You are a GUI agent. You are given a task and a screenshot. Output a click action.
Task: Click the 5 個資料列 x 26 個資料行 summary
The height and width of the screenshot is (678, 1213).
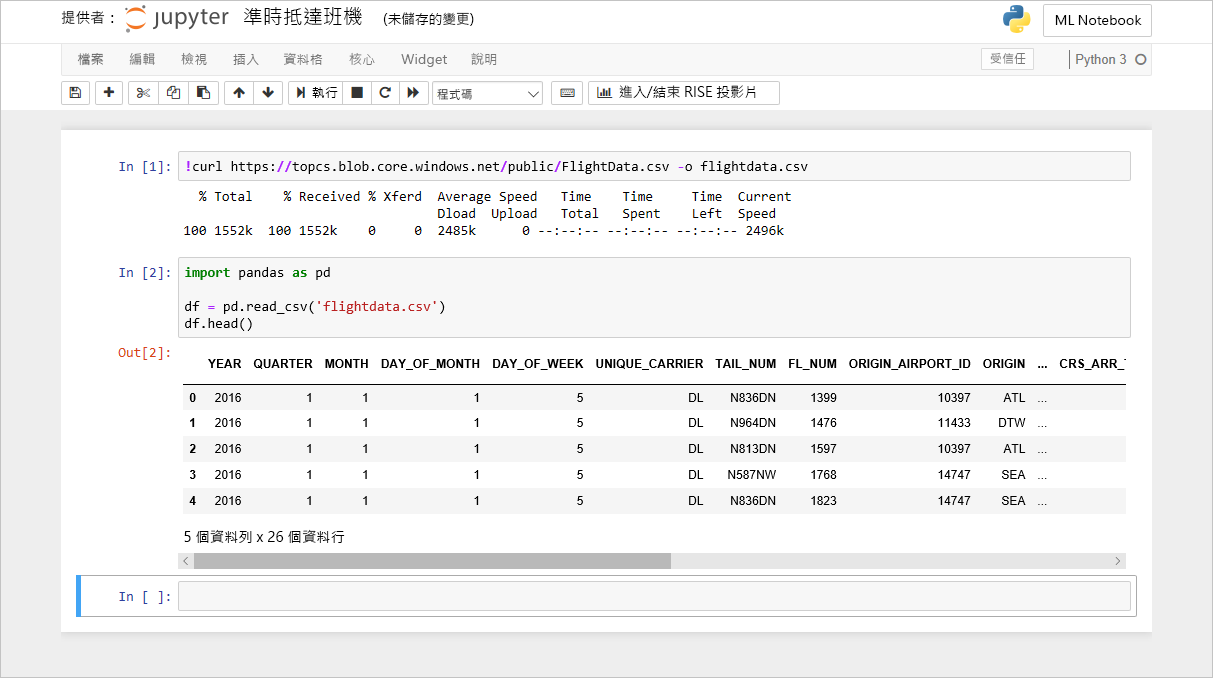tap(264, 537)
